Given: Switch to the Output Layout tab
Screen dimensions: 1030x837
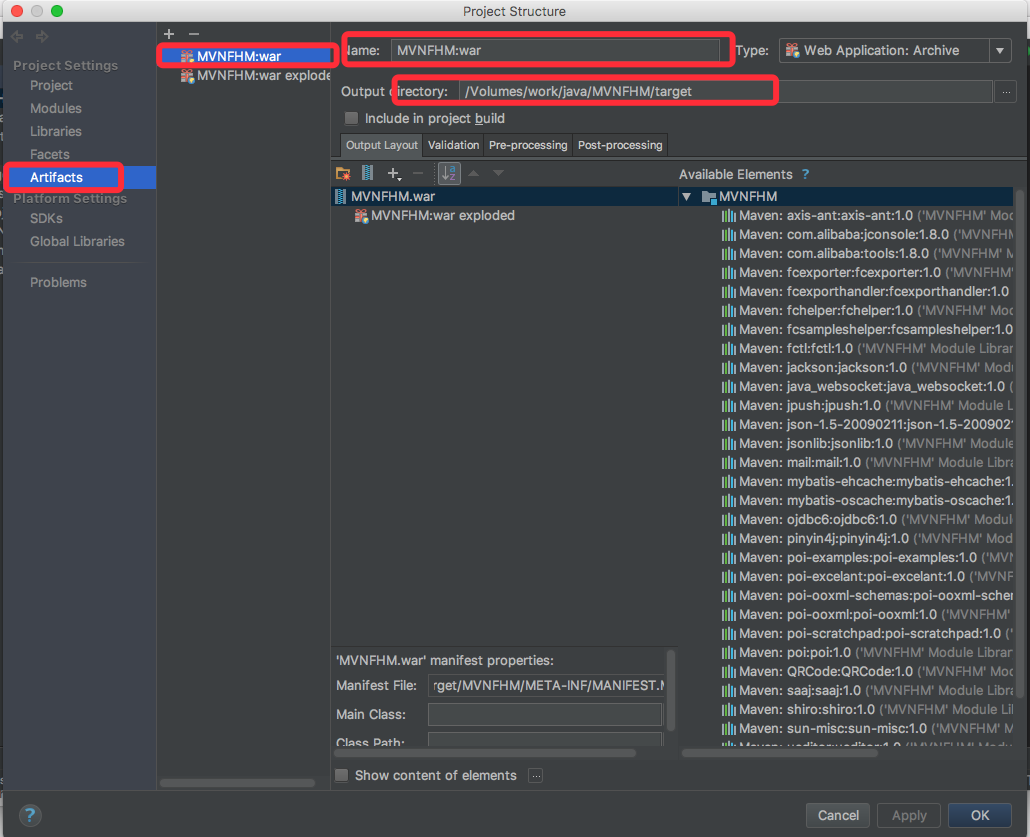Looking at the screenshot, I should [382, 145].
